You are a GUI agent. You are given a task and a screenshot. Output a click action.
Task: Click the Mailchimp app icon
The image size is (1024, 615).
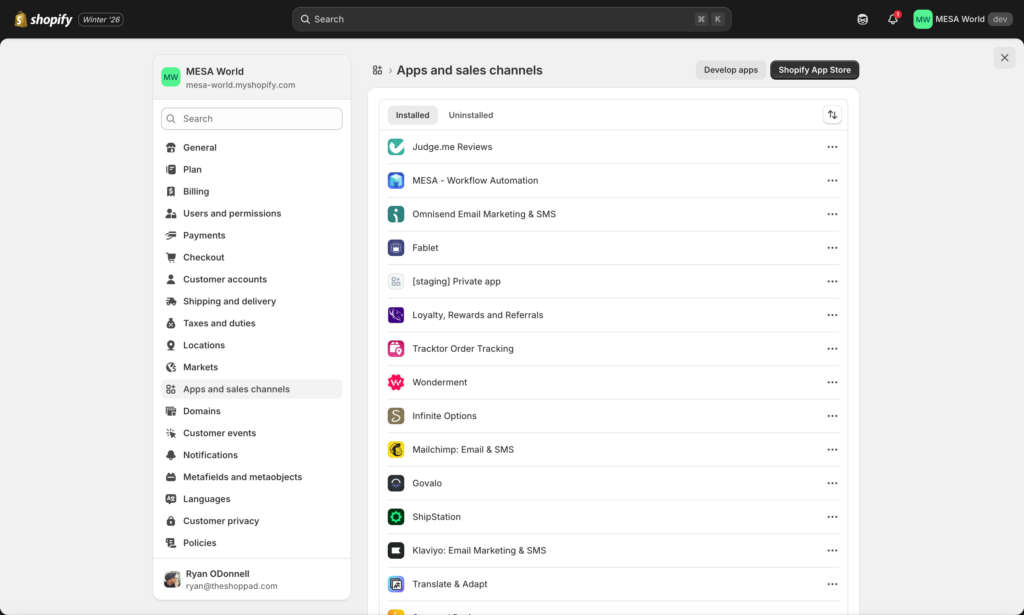click(396, 449)
